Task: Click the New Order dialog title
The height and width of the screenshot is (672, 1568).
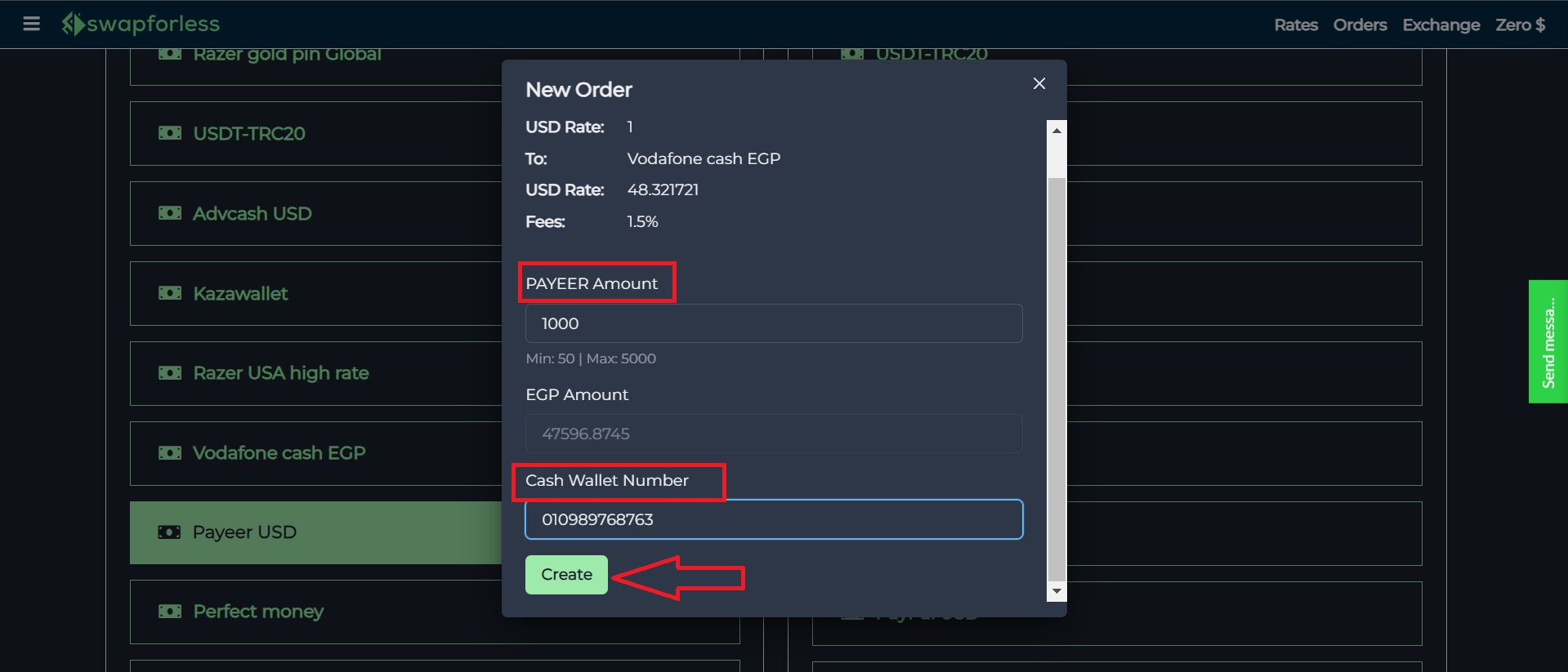Action: tap(579, 90)
